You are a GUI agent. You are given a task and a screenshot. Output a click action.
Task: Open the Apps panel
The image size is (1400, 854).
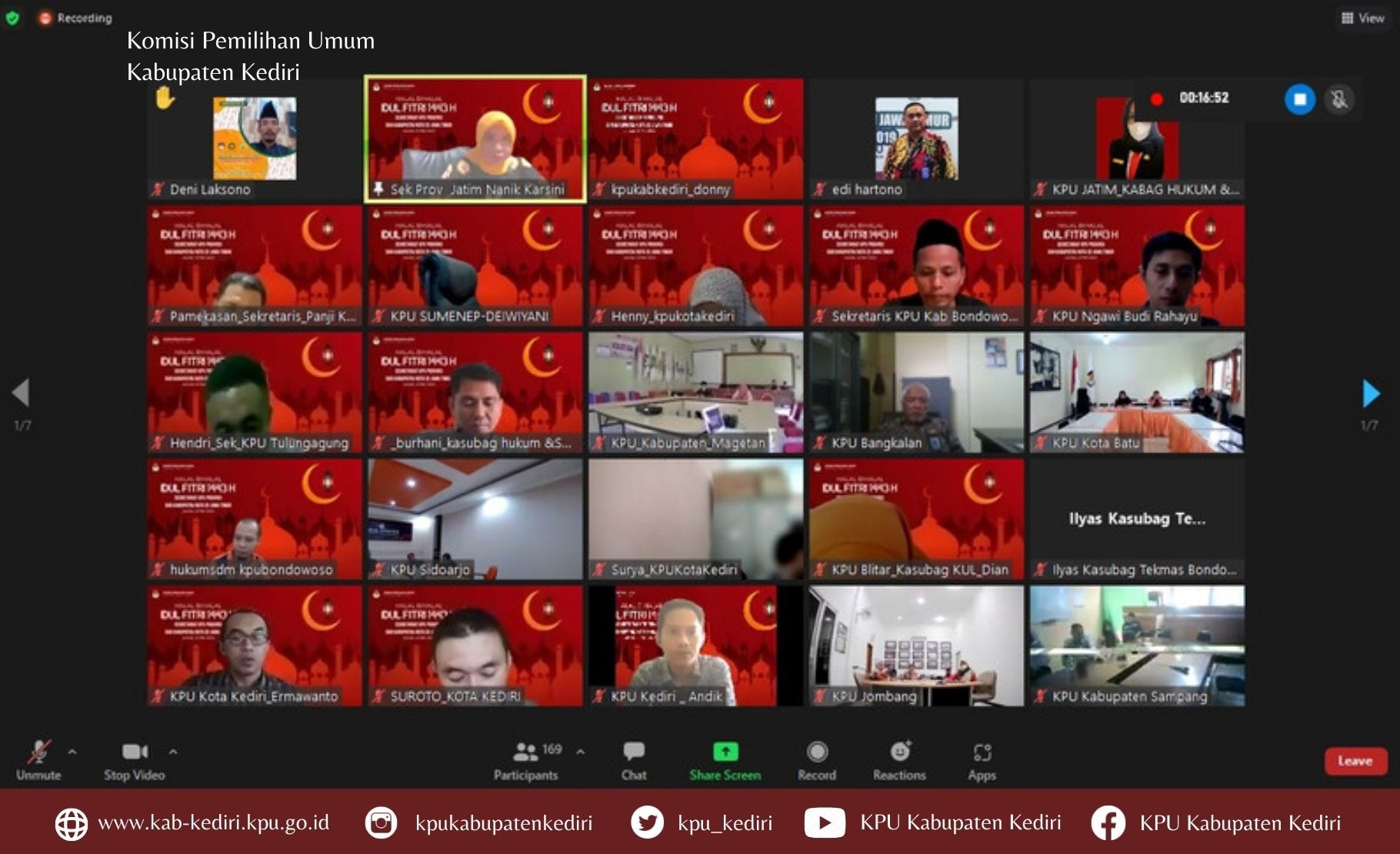[x=982, y=760]
